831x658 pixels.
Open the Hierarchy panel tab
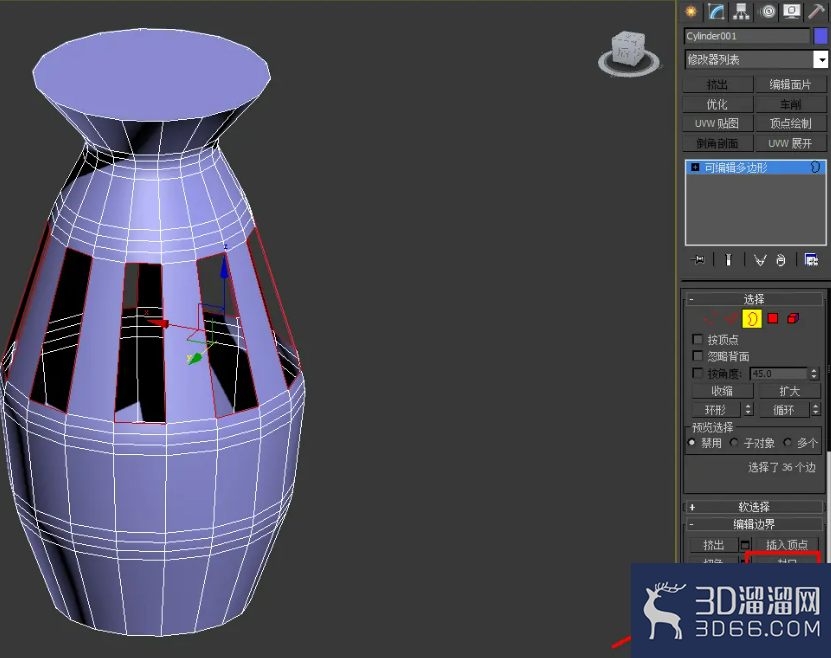pos(741,12)
